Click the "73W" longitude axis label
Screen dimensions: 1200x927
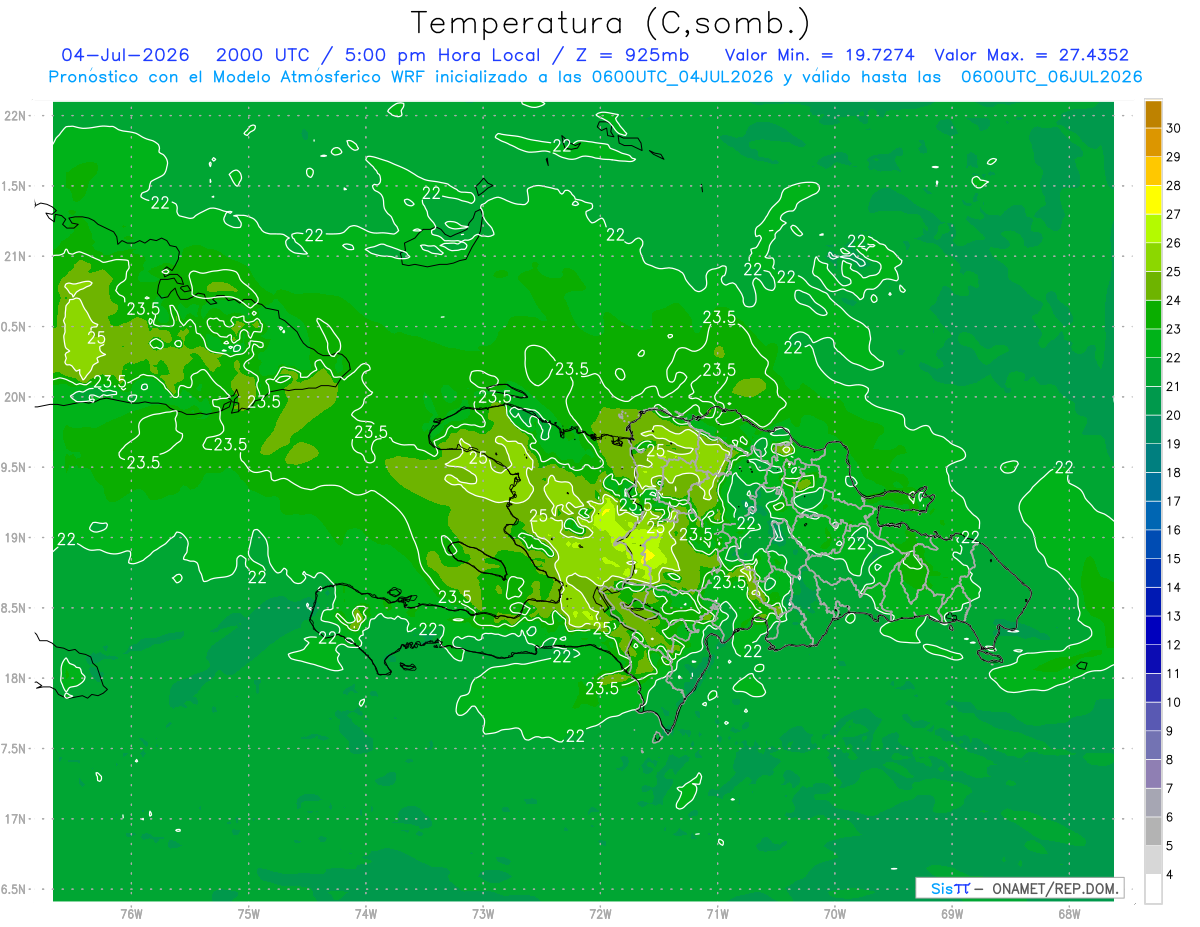[x=483, y=914]
